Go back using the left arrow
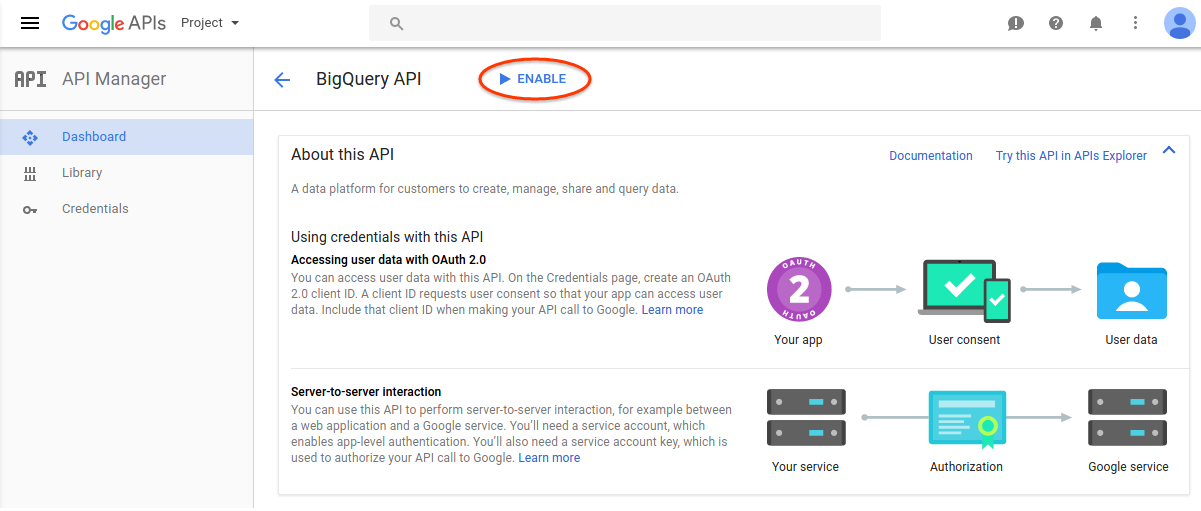 point(282,80)
